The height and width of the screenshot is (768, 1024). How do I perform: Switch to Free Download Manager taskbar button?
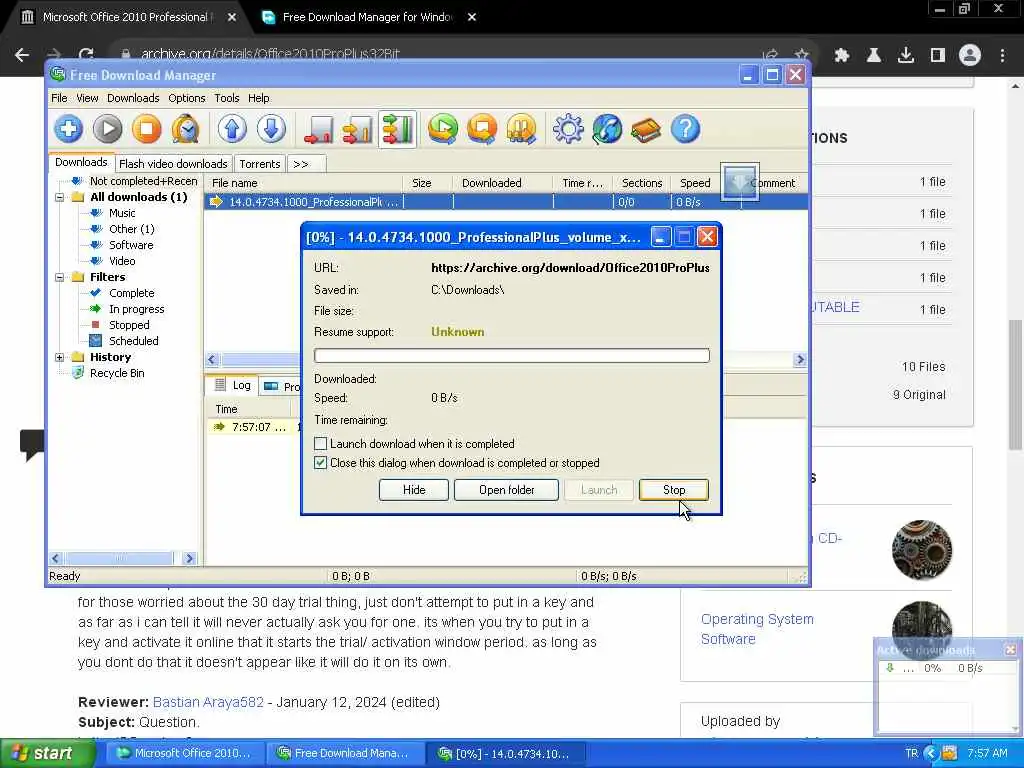tap(345, 754)
